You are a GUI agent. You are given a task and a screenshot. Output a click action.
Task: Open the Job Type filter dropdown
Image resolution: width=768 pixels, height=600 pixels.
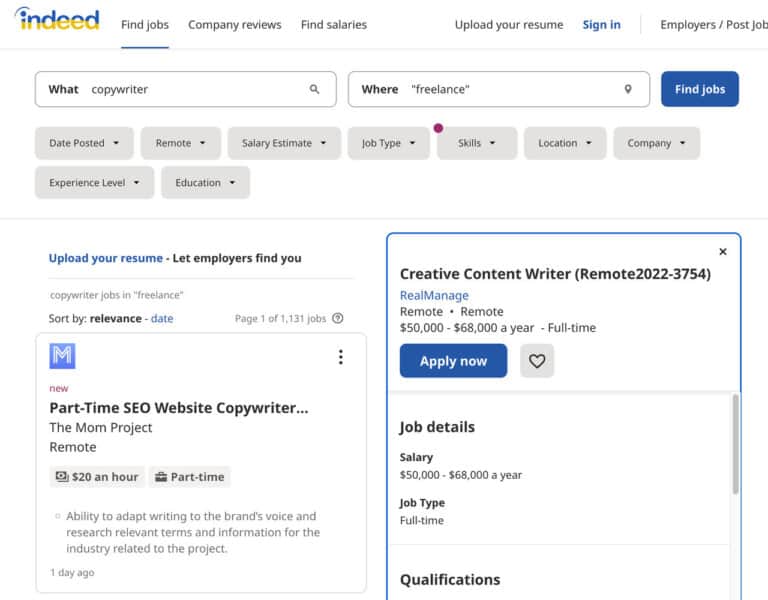388,143
